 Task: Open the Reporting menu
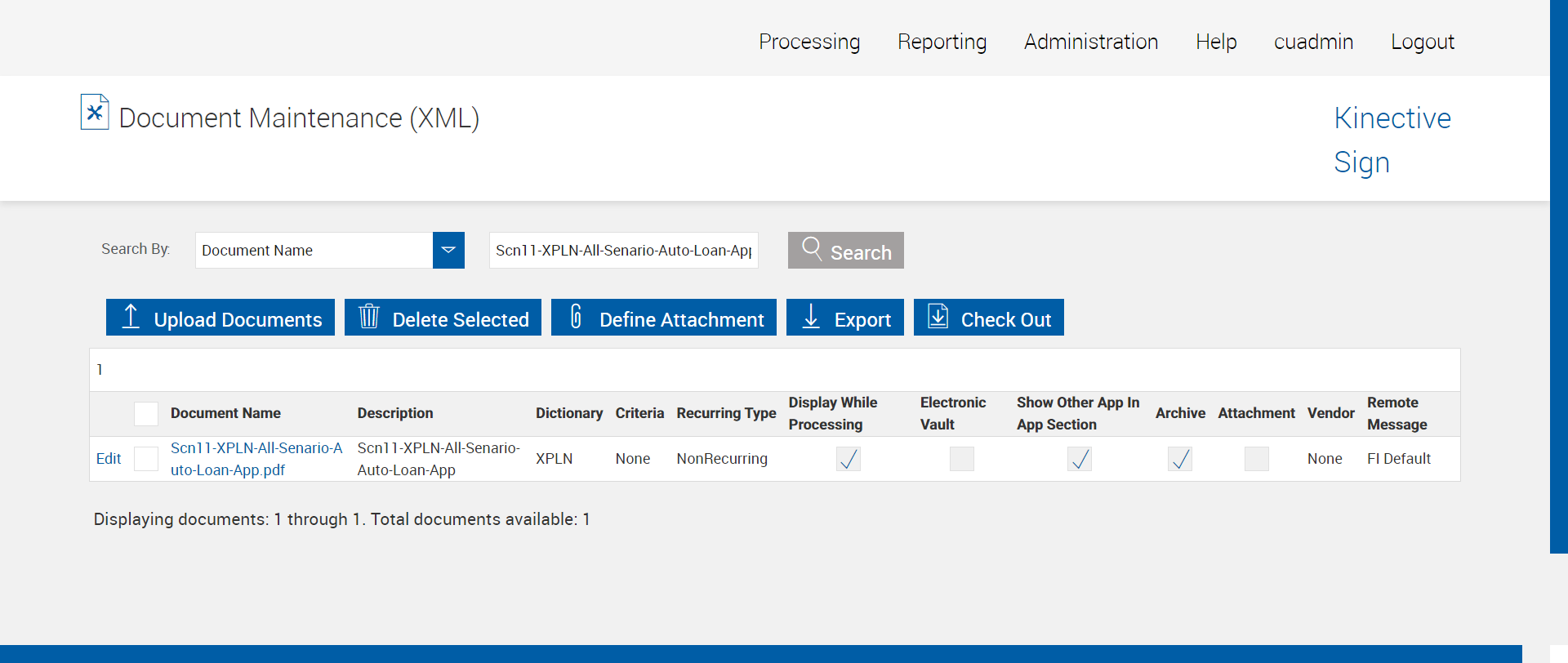click(942, 42)
